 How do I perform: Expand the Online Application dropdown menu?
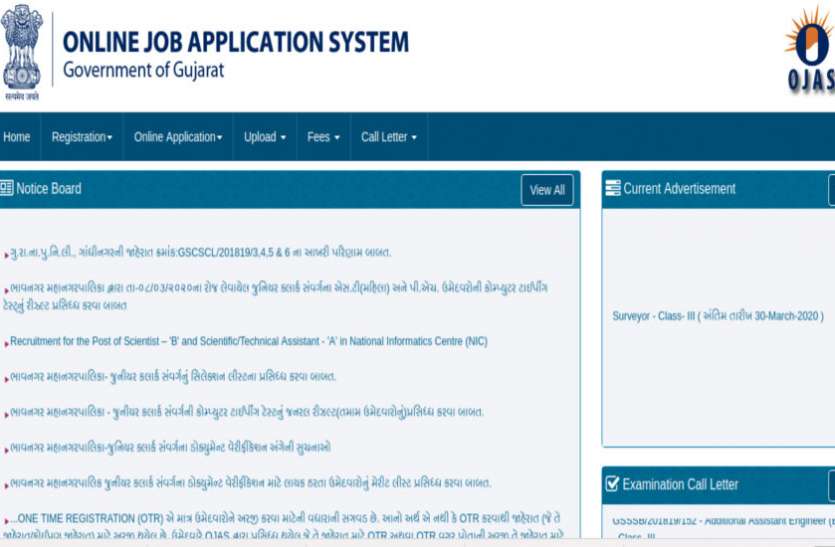click(178, 137)
